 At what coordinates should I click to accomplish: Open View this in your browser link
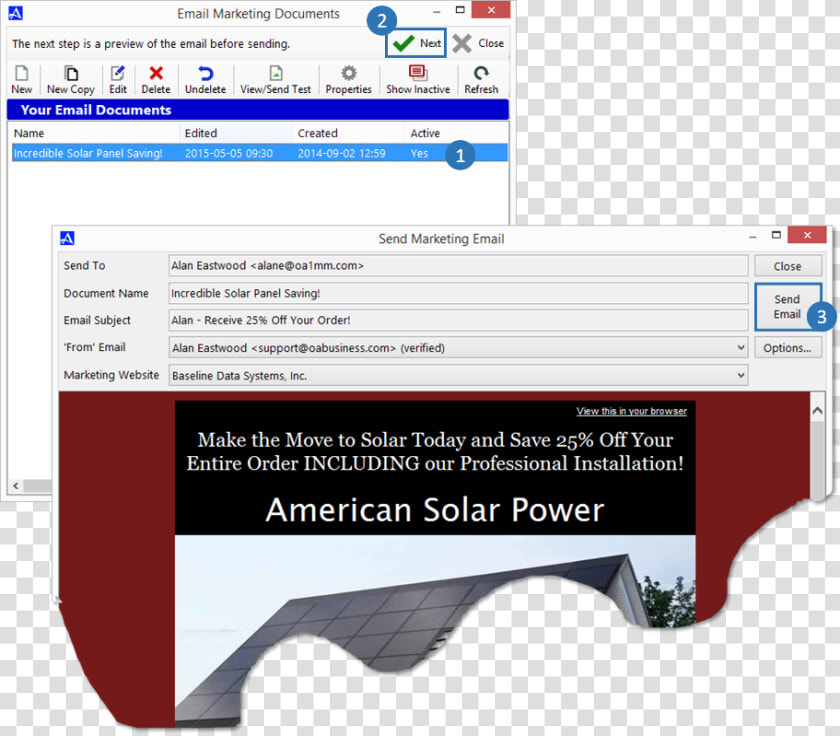(632, 411)
